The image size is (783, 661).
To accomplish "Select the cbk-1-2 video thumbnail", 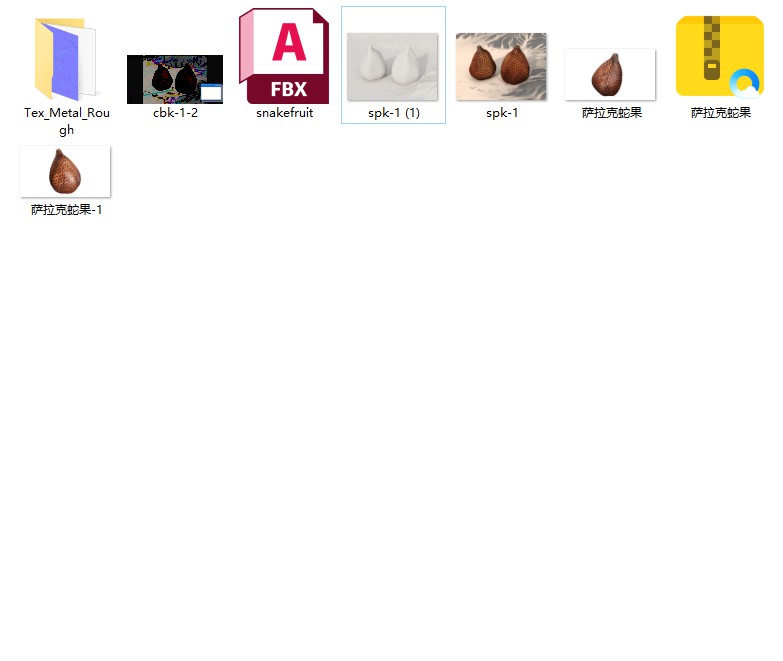I will (x=175, y=79).
